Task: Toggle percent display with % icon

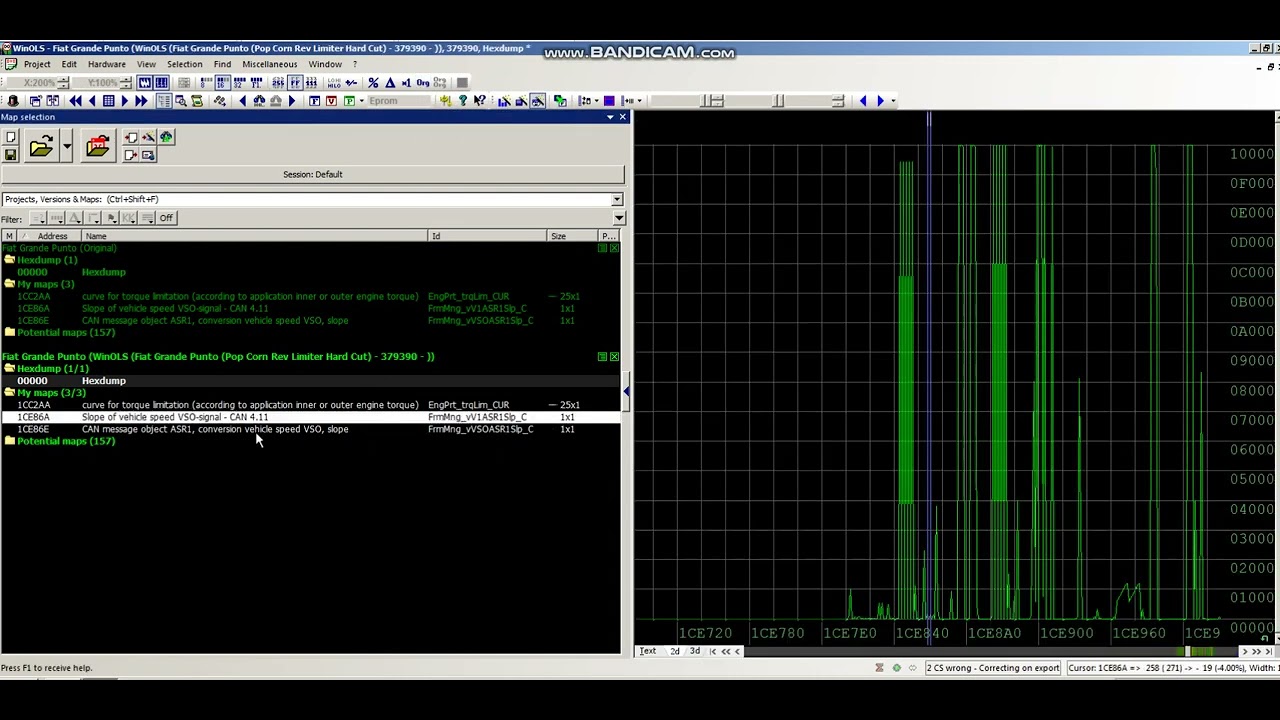Action: click(x=373, y=83)
